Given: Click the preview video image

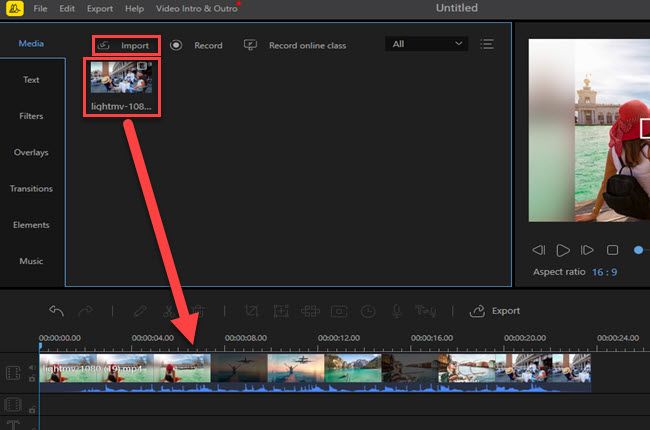Looking at the screenshot, I should coord(589,130).
